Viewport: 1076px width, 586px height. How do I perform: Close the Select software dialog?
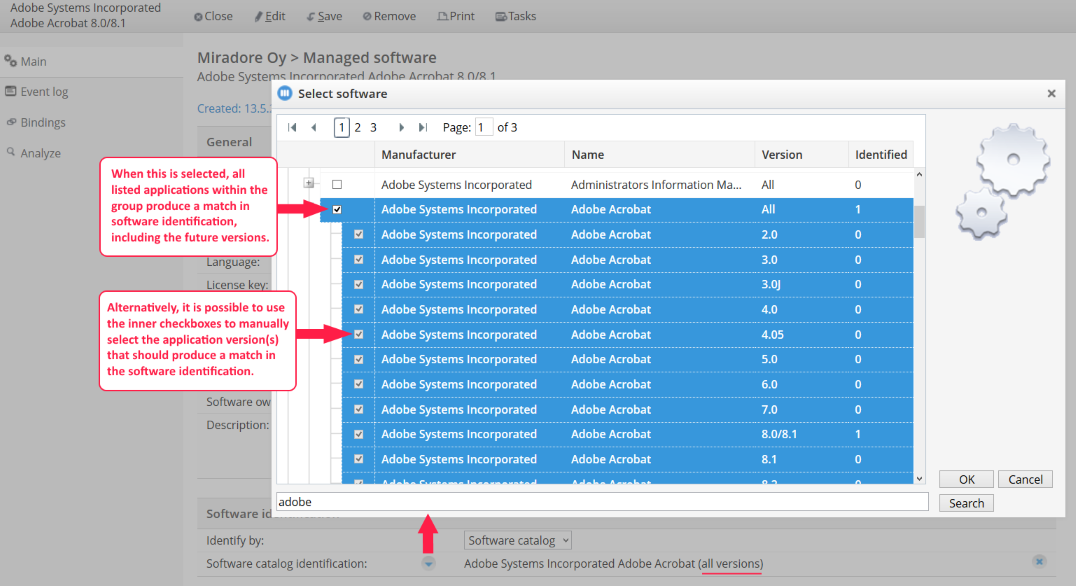[x=1051, y=93]
